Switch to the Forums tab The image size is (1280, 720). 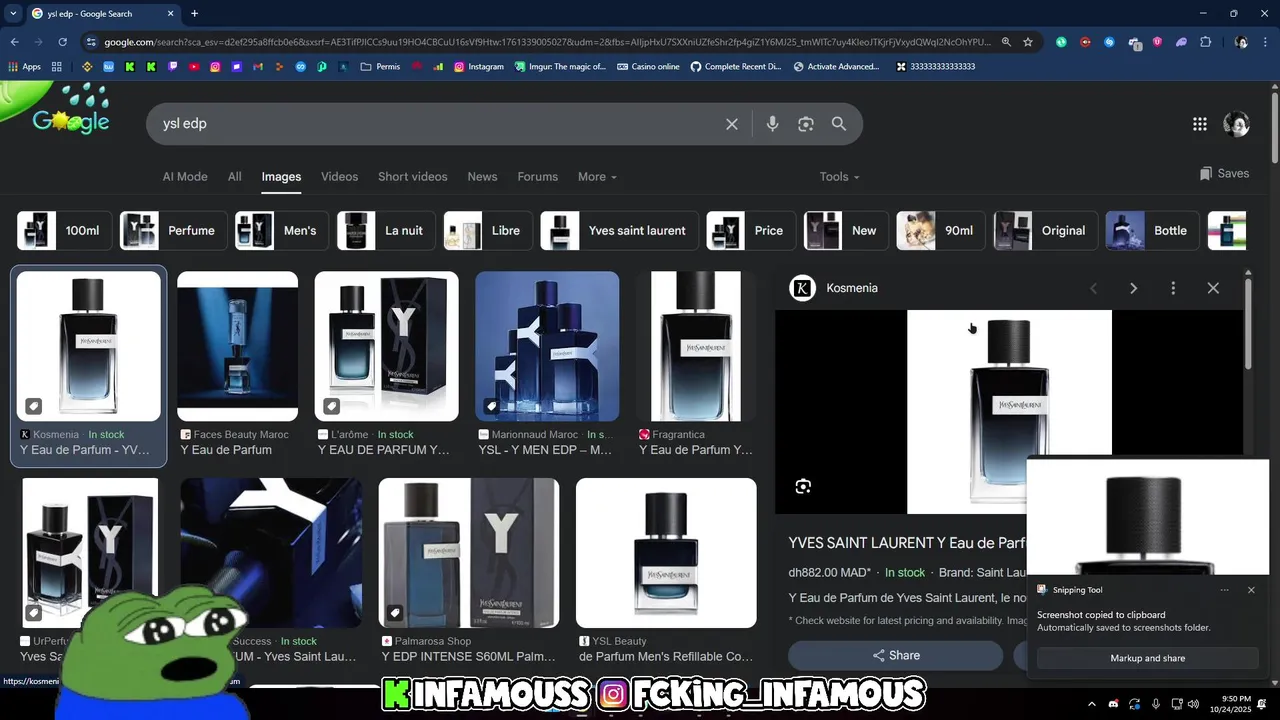(x=537, y=176)
